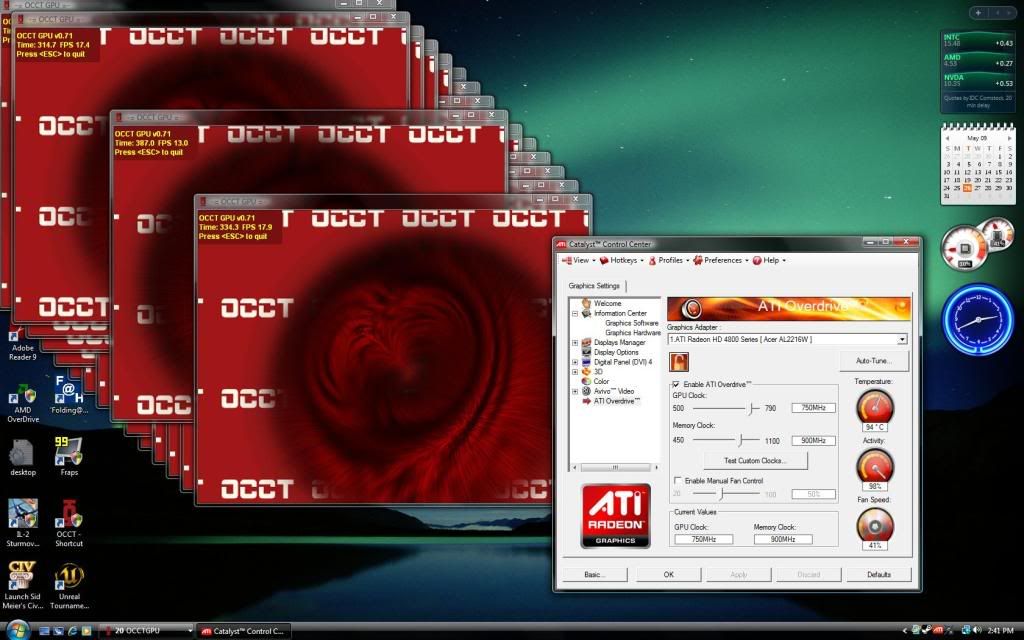1024x640 pixels.
Task: Open the Profiles menu
Action: (x=667, y=260)
